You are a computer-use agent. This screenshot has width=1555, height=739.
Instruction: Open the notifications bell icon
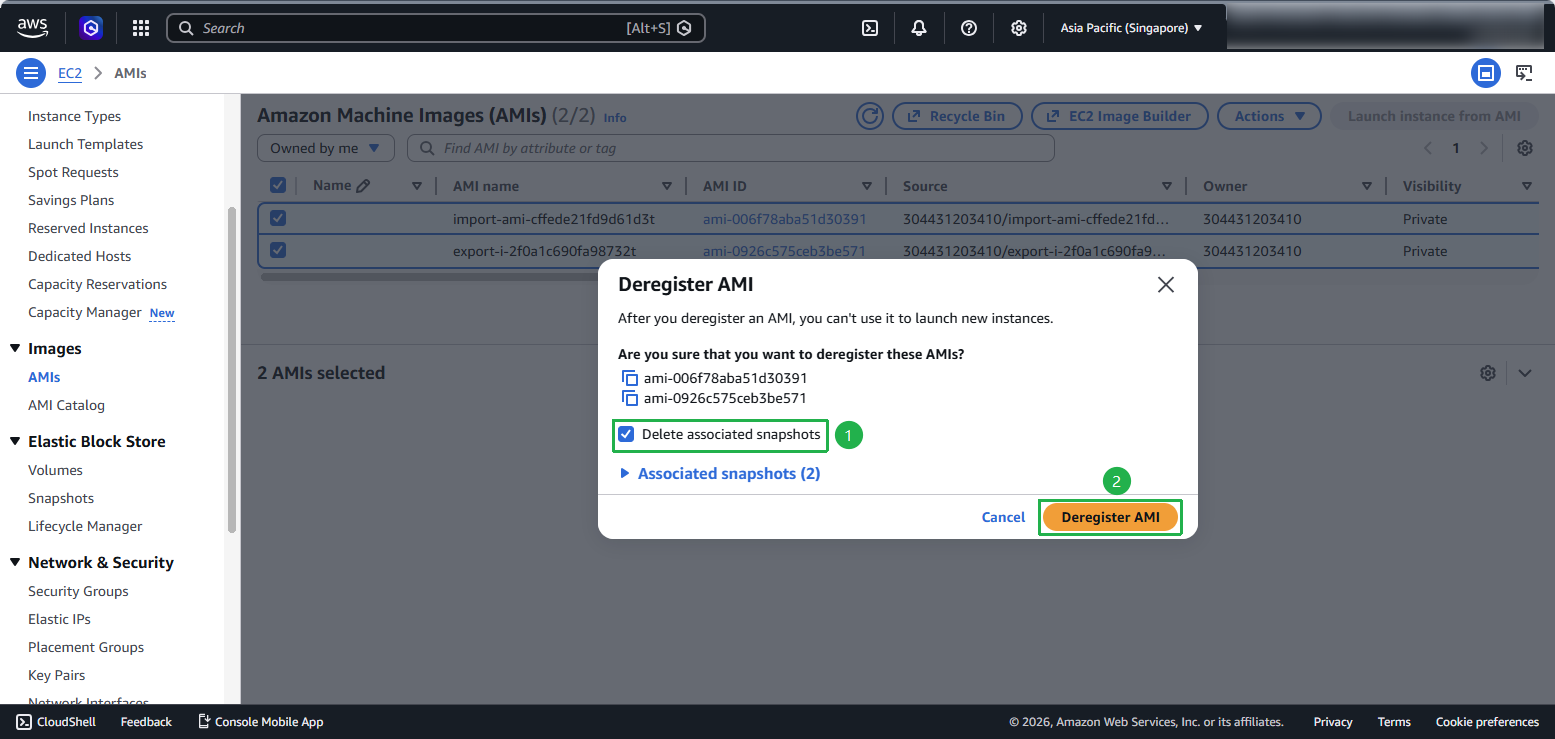pos(919,28)
